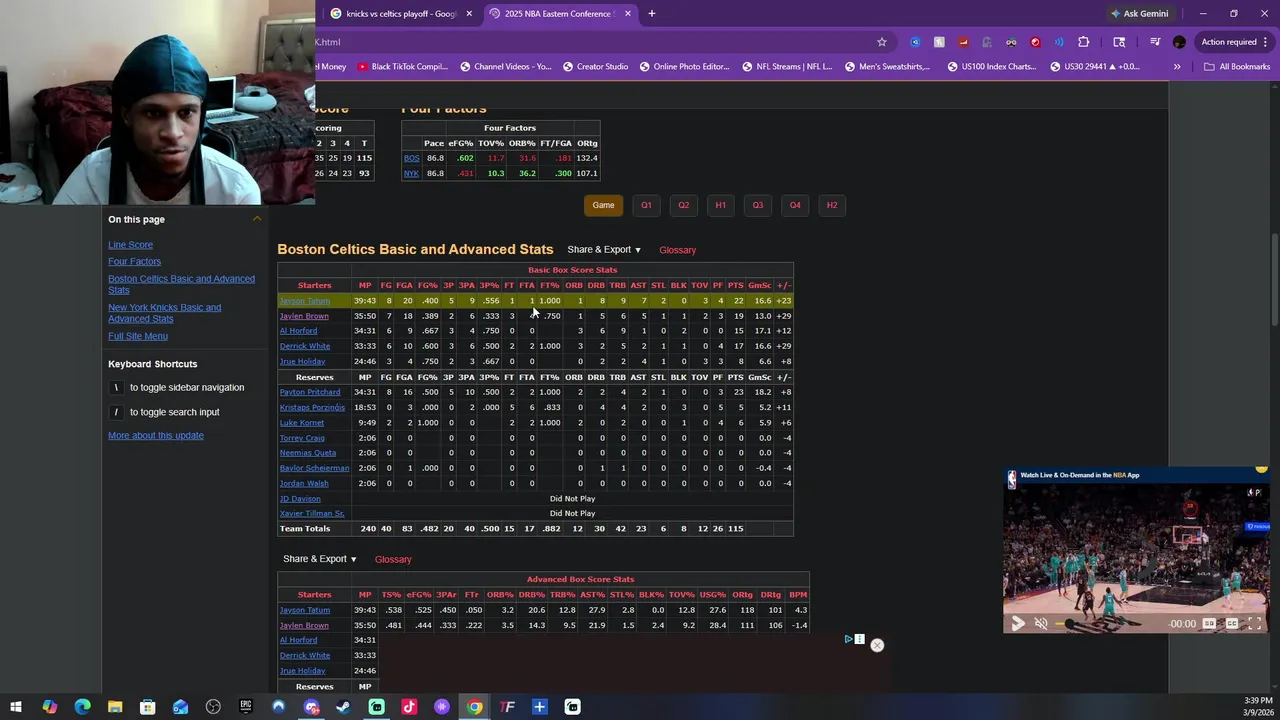This screenshot has width=1280, height=720.
Task: Open the Online Photo Editor bookmark
Action: coord(684,67)
